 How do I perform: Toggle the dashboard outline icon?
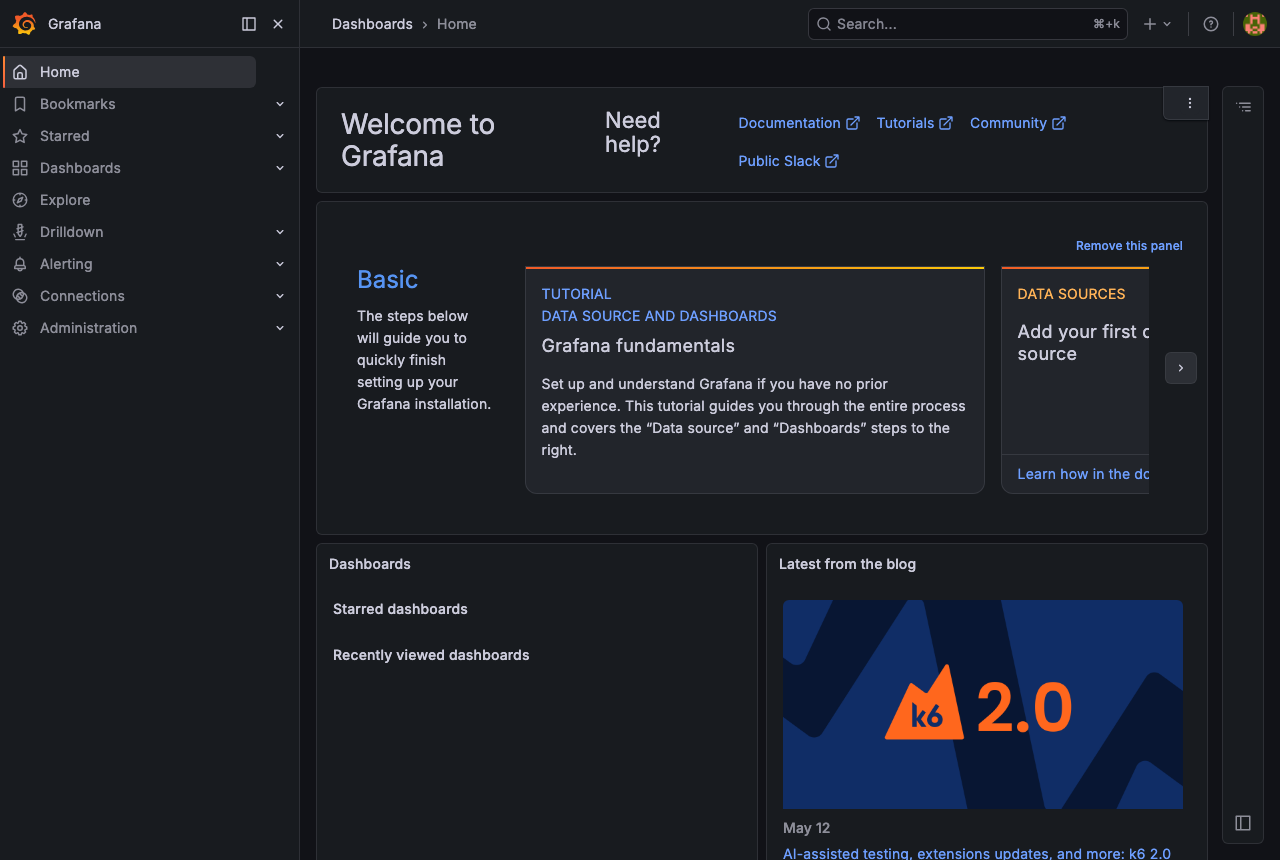point(1243,106)
